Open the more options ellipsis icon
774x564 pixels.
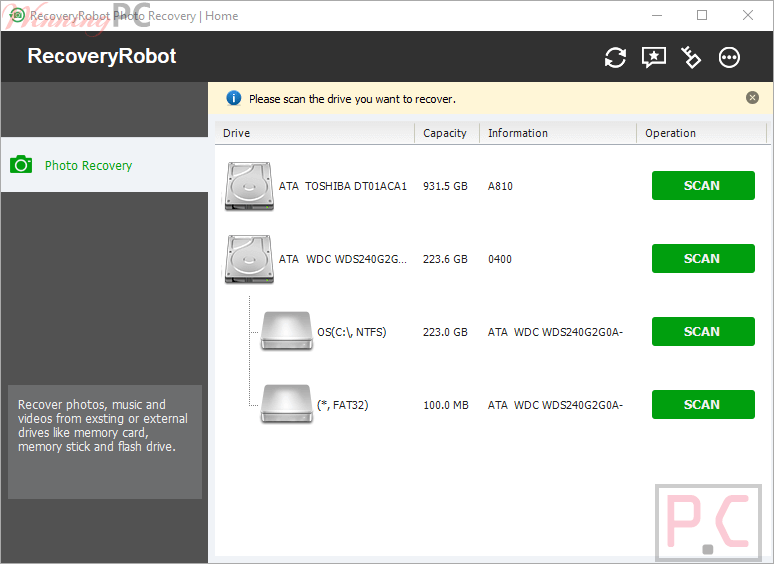coord(729,58)
